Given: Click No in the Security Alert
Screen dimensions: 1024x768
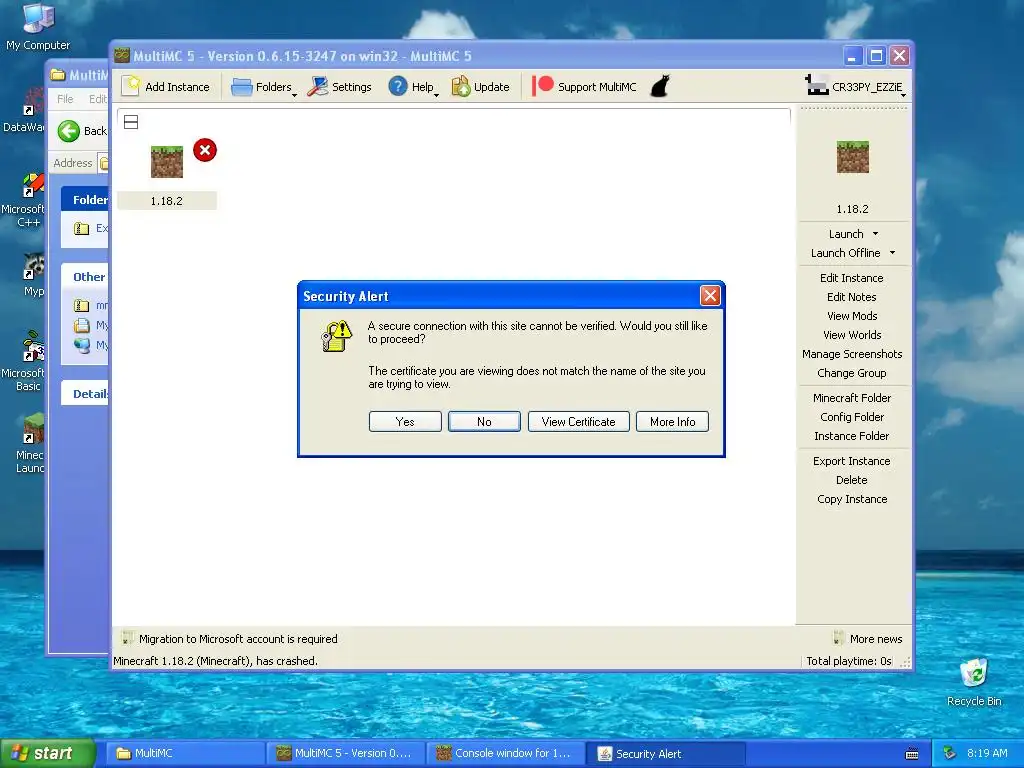Looking at the screenshot, I should pyautogui.click(x=484, y=421).
